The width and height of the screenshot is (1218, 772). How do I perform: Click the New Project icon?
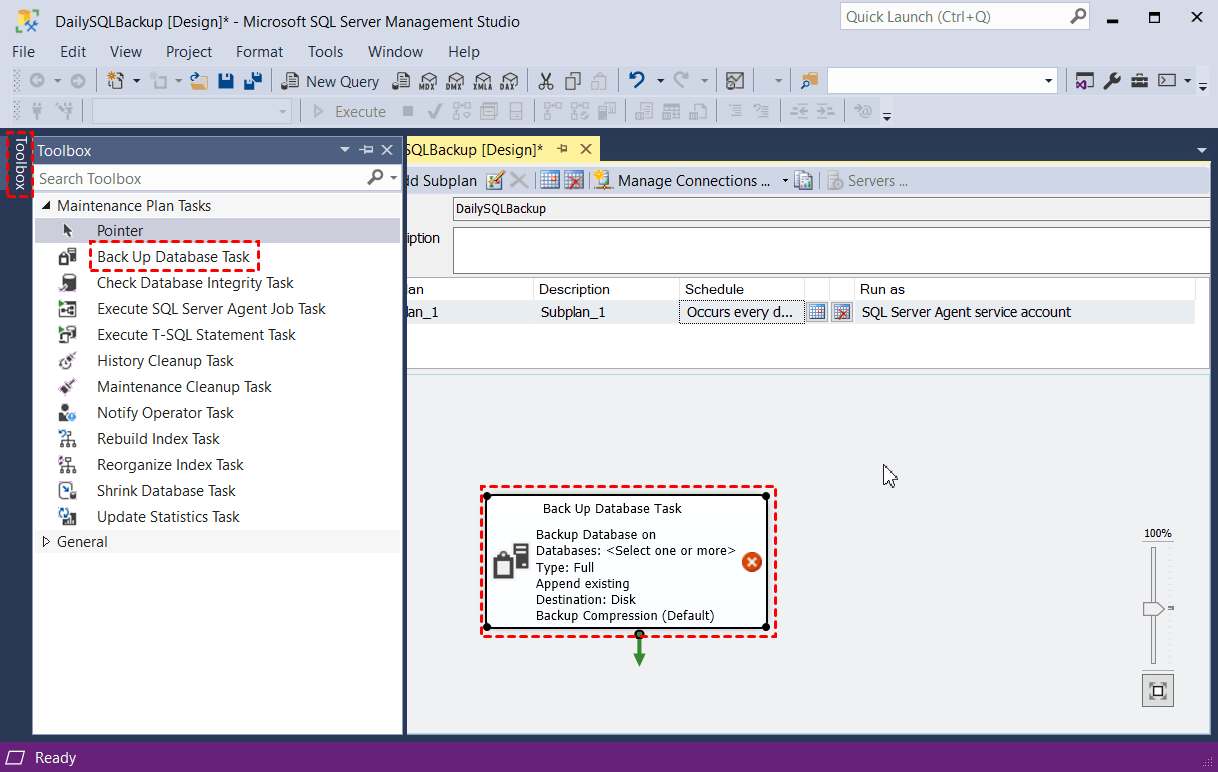click(115, 81)
